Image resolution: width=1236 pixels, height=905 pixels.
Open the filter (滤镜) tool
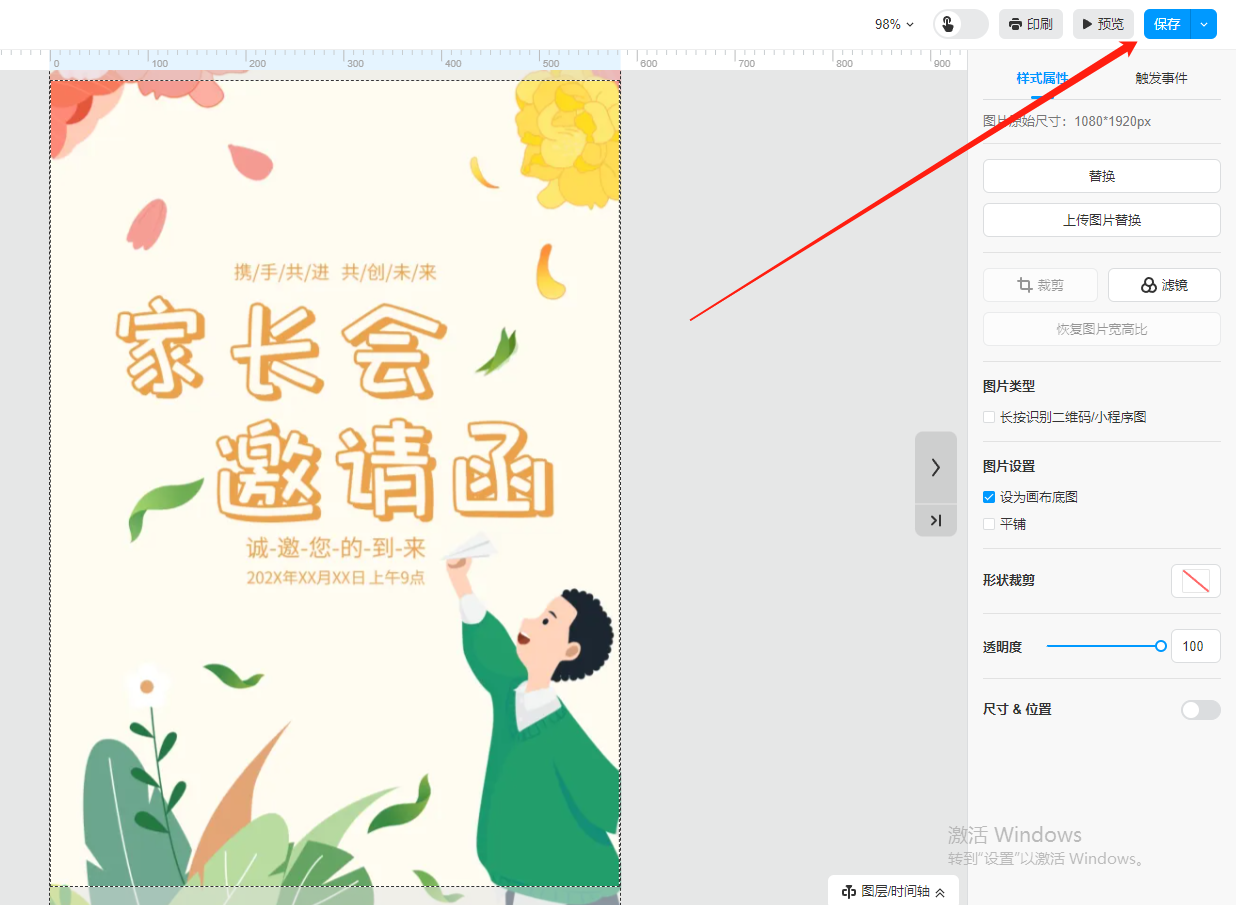pyautogui.click(x=1164, y=285)
